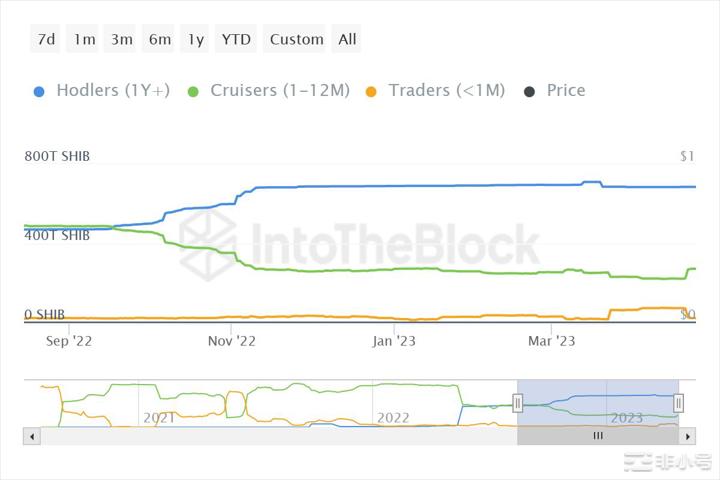Show All historical data
The height and width of the screenshot is (480, 720).
point(347,39)
